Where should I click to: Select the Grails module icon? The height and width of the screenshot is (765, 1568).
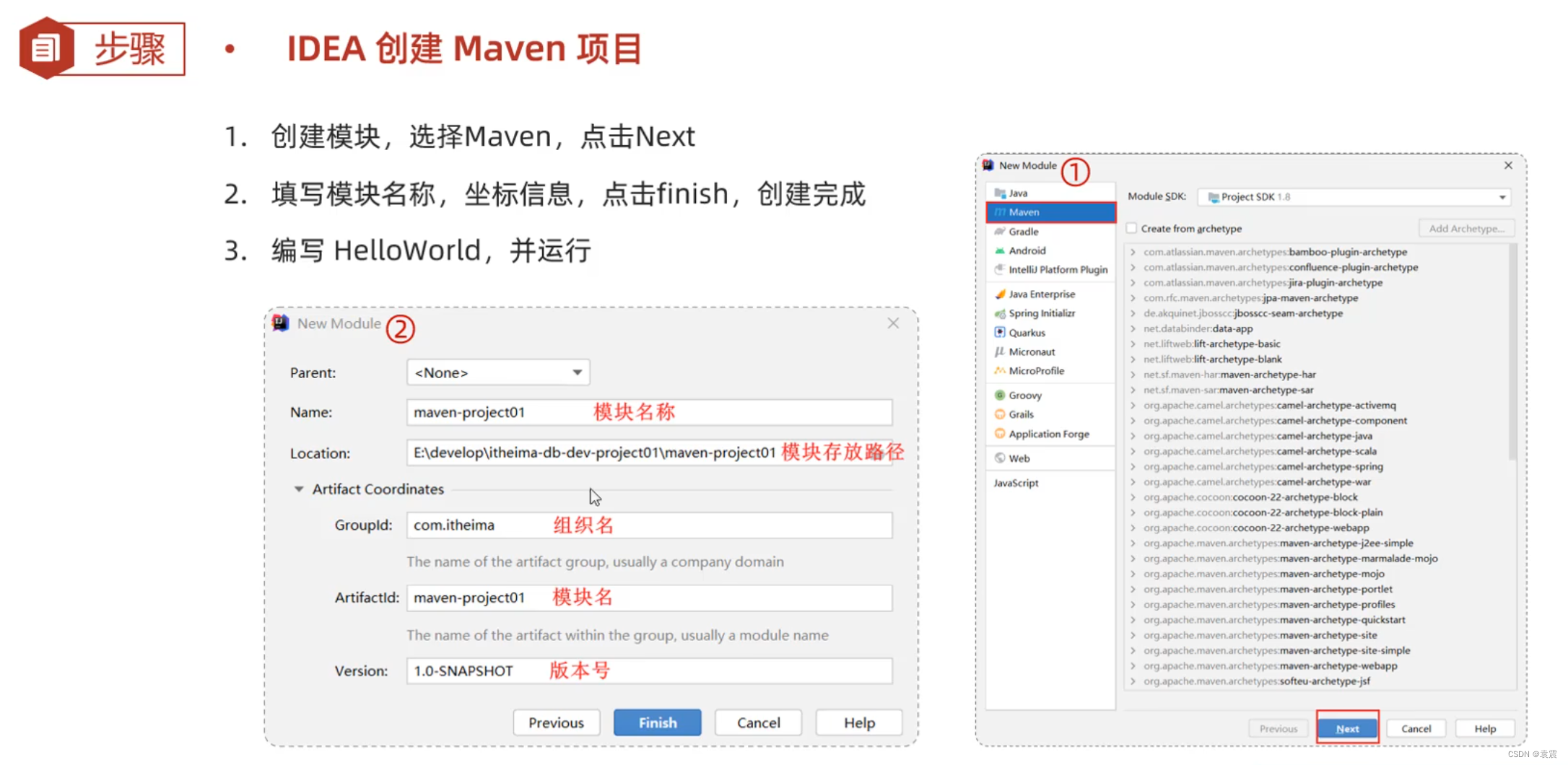click(1000, 414)
